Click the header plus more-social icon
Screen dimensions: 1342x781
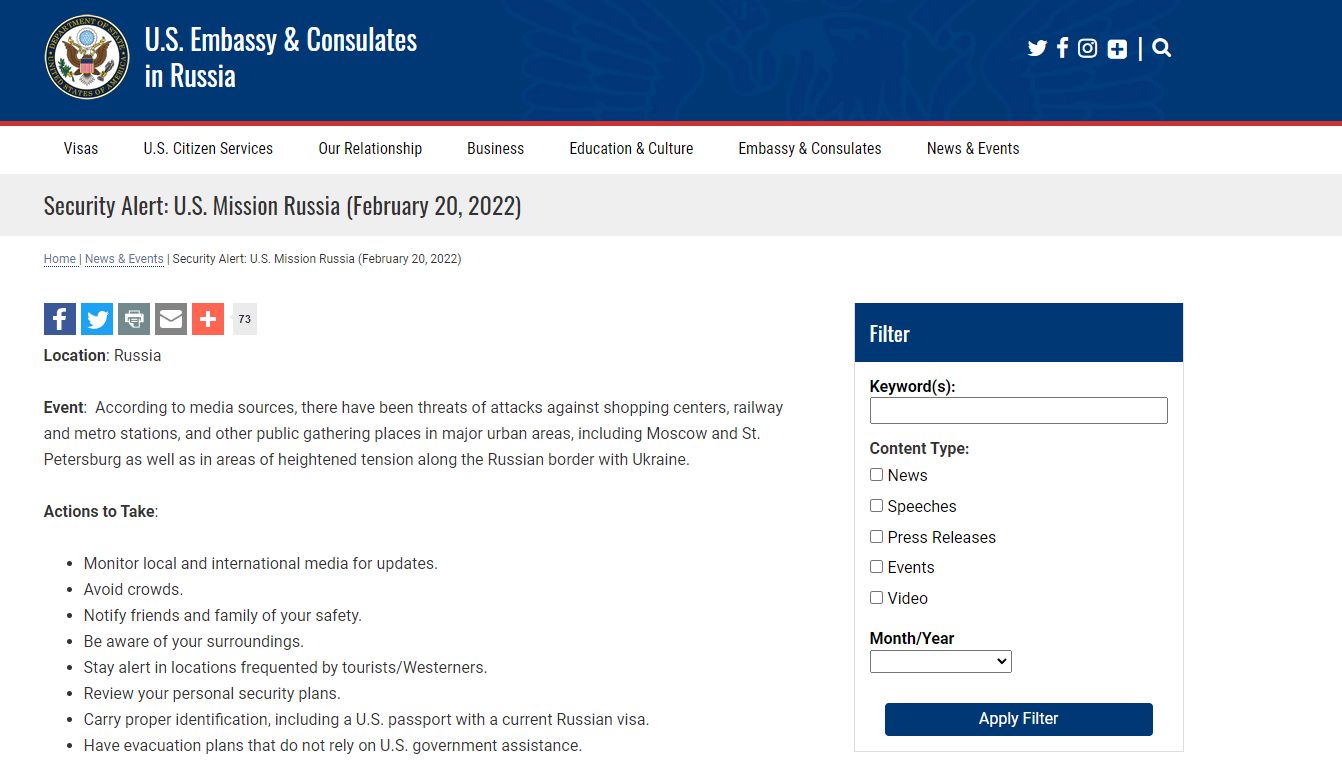coord(1117,49)
